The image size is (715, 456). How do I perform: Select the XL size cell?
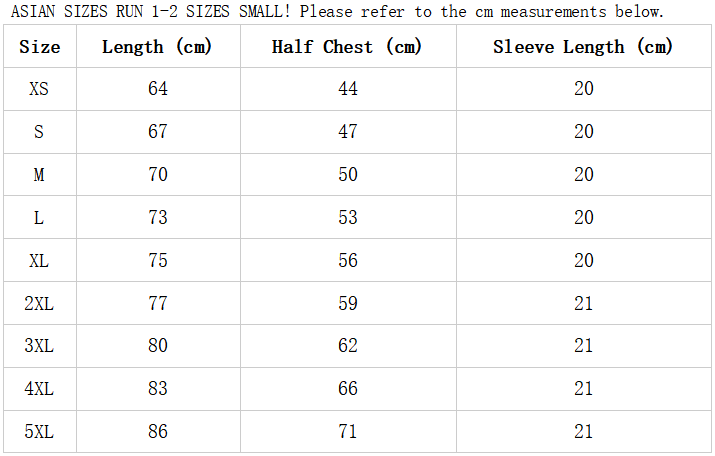click(x=39, y=261)
